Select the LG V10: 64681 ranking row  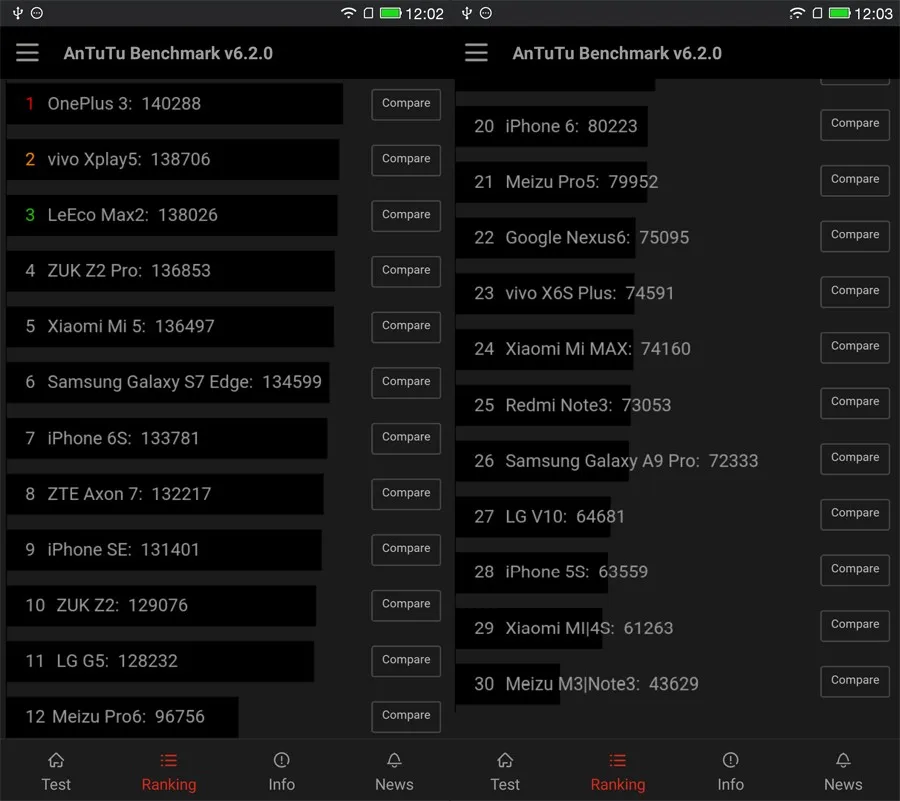[541, 516]
